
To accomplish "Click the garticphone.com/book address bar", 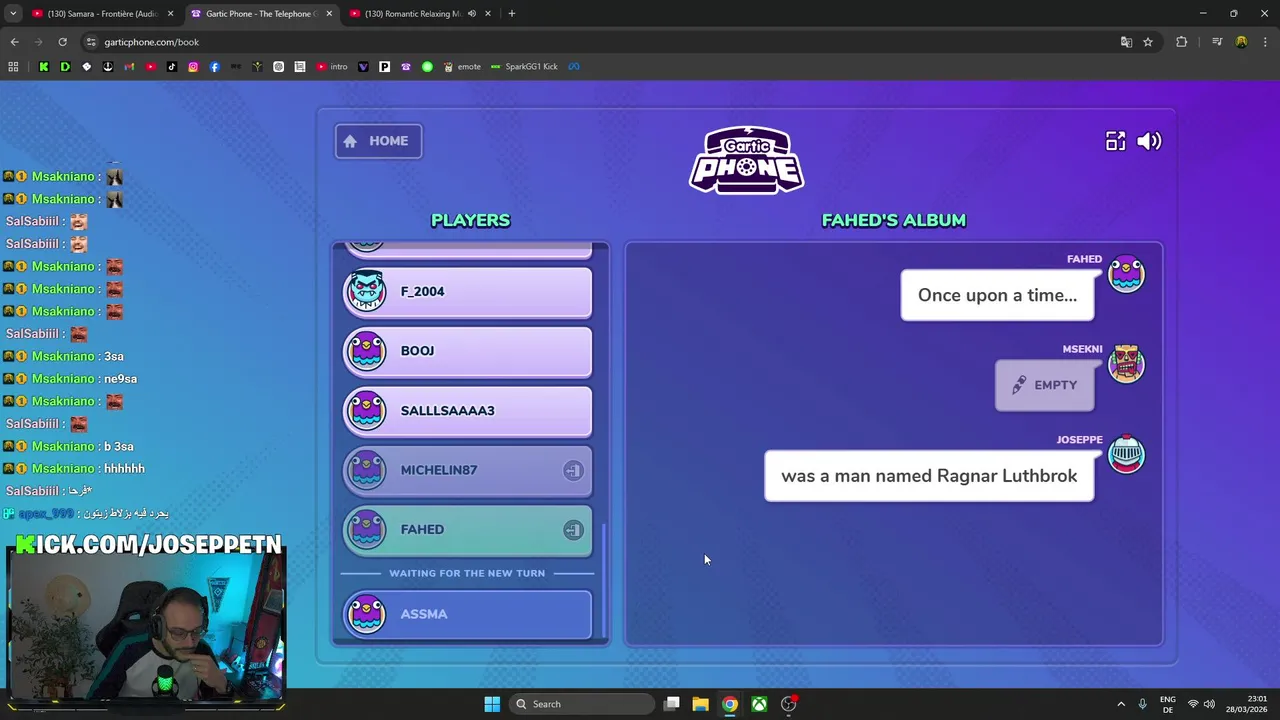I will pos(600,42).
